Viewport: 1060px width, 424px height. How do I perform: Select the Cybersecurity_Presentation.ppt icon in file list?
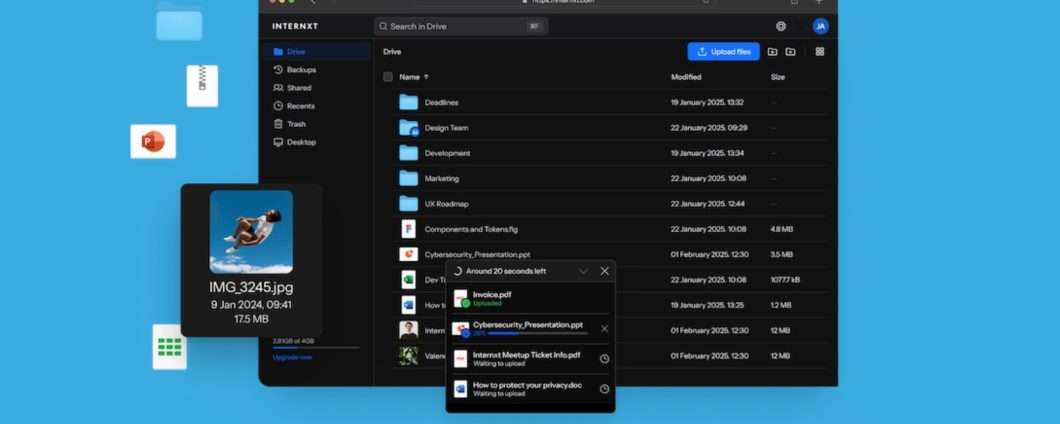click(408, 254)
